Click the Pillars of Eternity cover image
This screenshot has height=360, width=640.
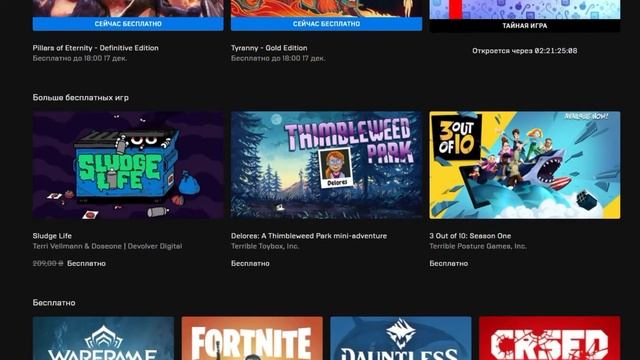pyautogui.click(x=128, y=8)
